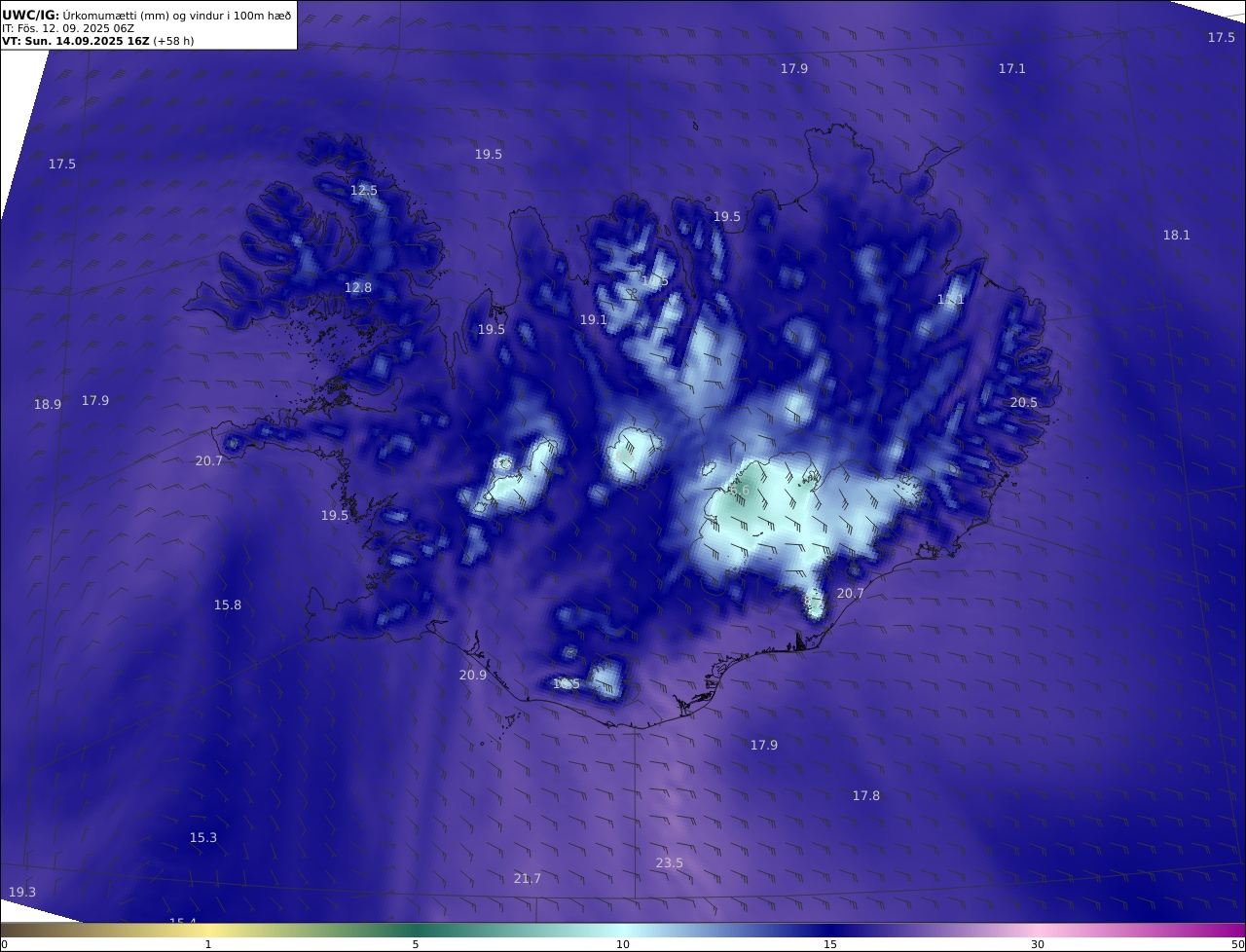Click the 23.5 value label
The width and height of the screenshot is (1246, 952).
point(670,862)
